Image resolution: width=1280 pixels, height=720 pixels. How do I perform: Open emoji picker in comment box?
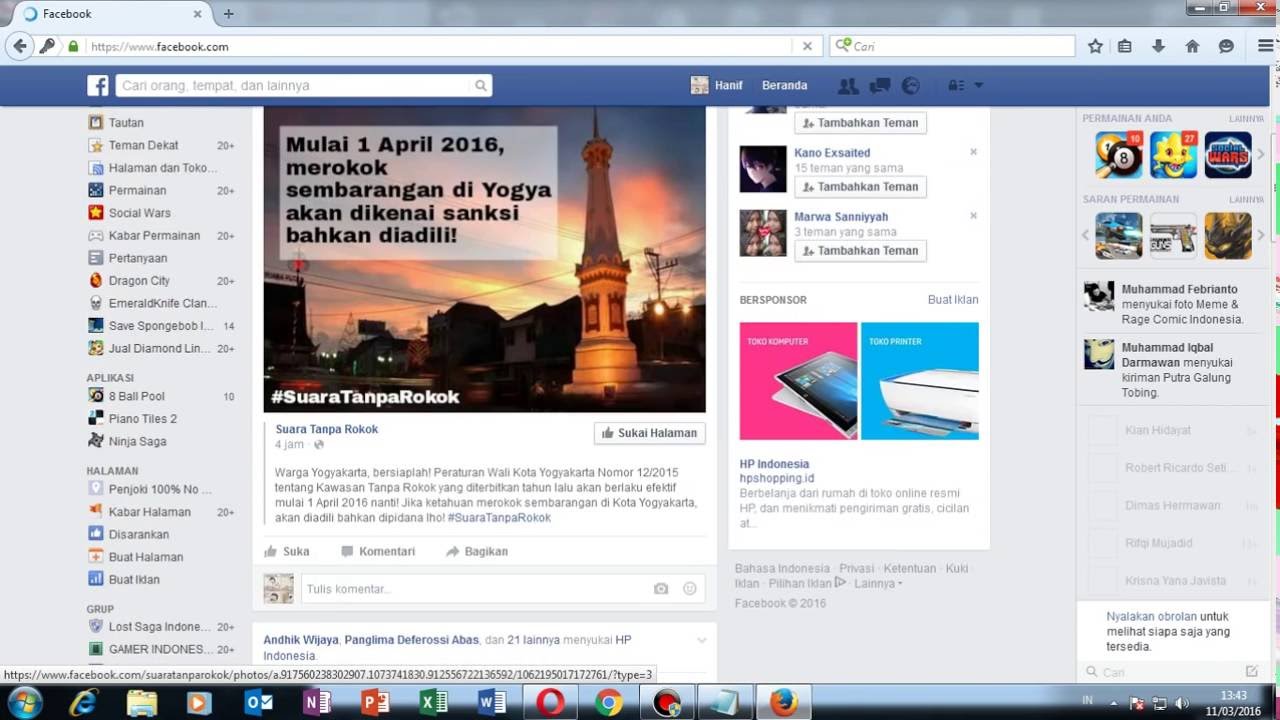(x=689, y=589)
